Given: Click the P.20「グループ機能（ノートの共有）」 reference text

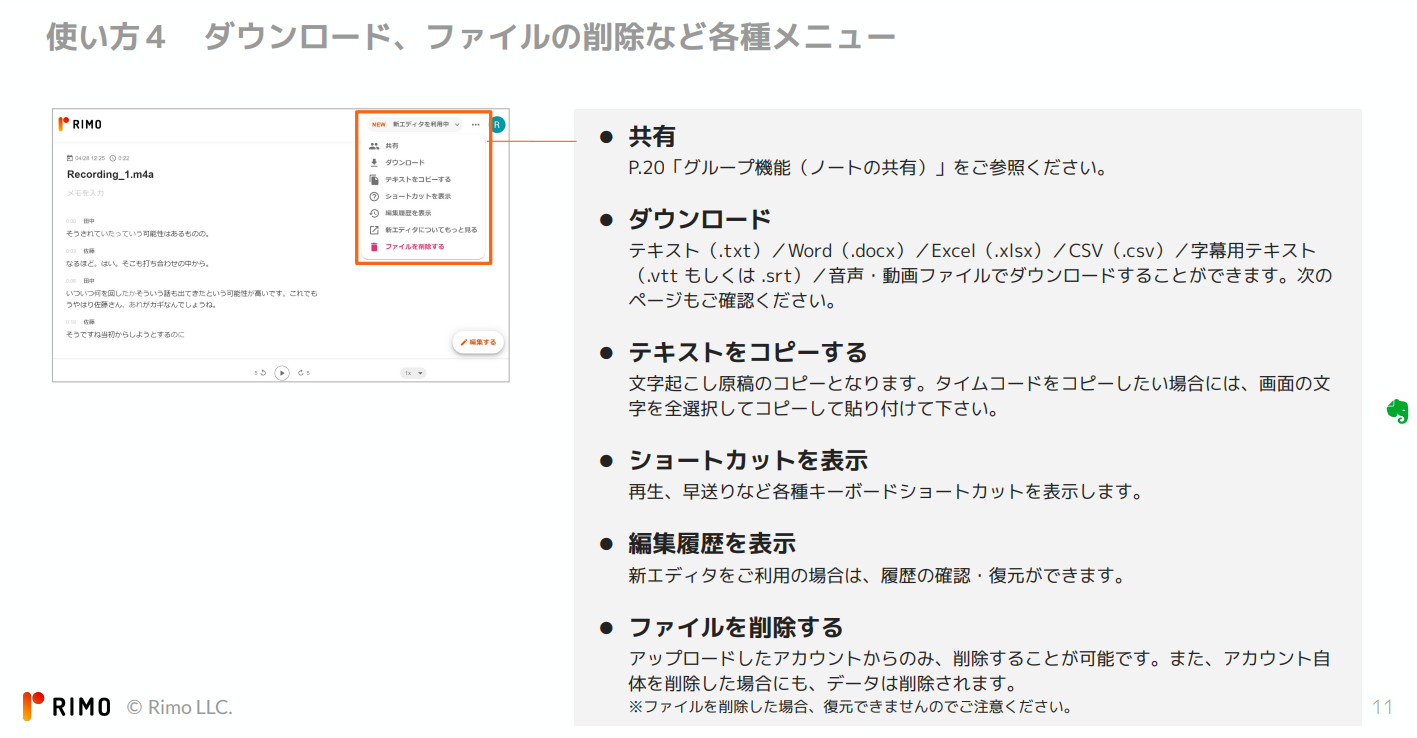Looking at the screenshot, I should [x=788, y=168].
